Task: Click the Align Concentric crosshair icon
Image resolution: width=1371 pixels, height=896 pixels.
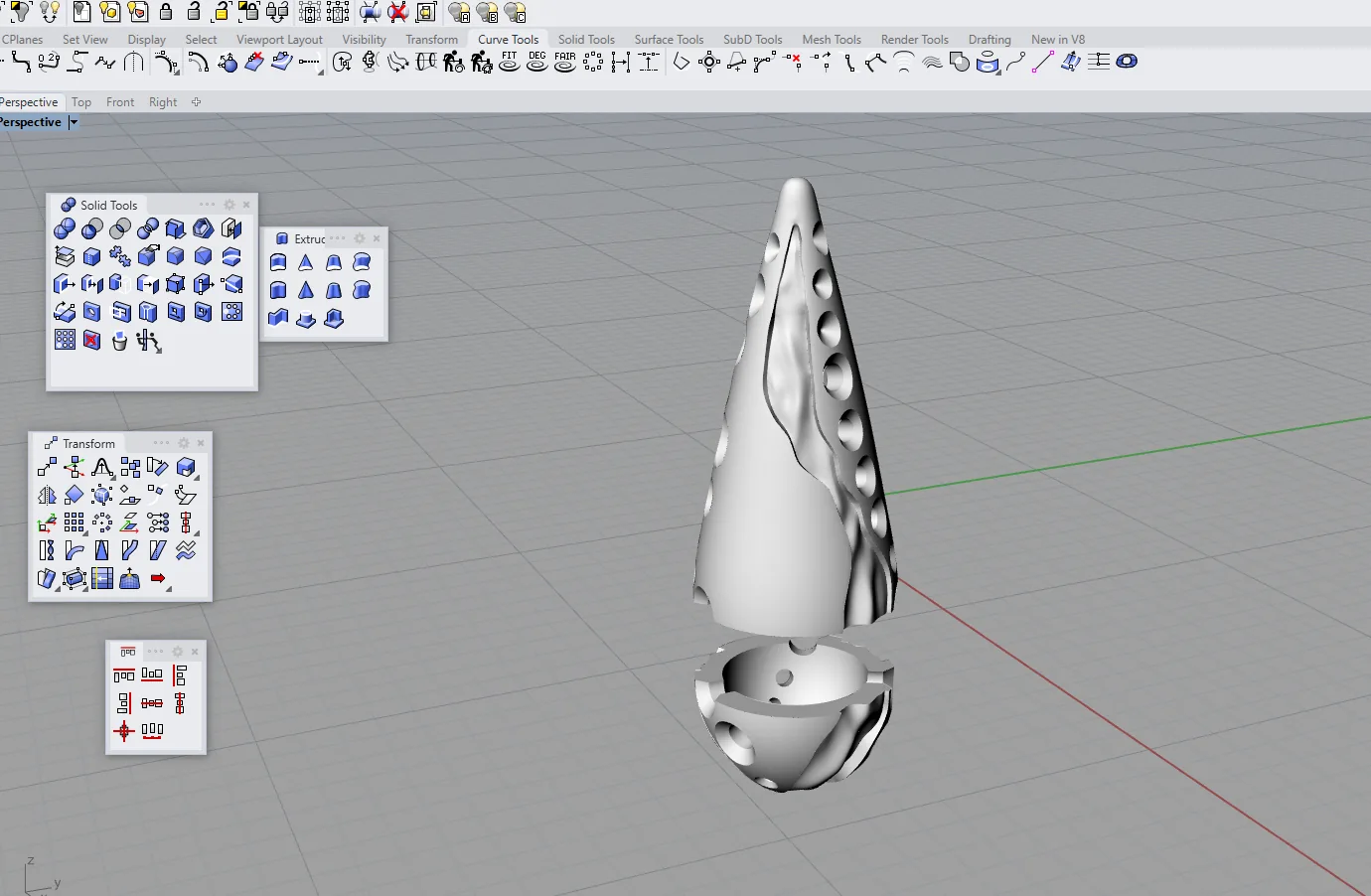Action: coord(124,731)
